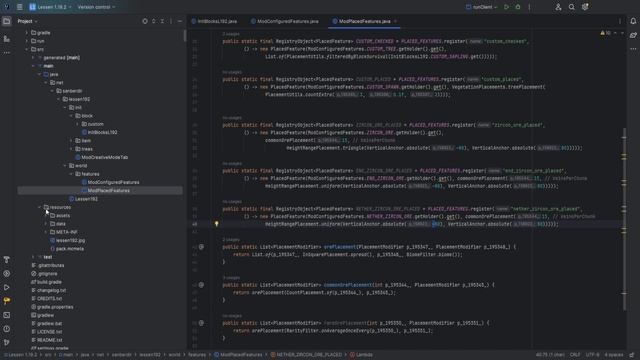Click gutter icon beside orePlacement method

pos(201,247)
